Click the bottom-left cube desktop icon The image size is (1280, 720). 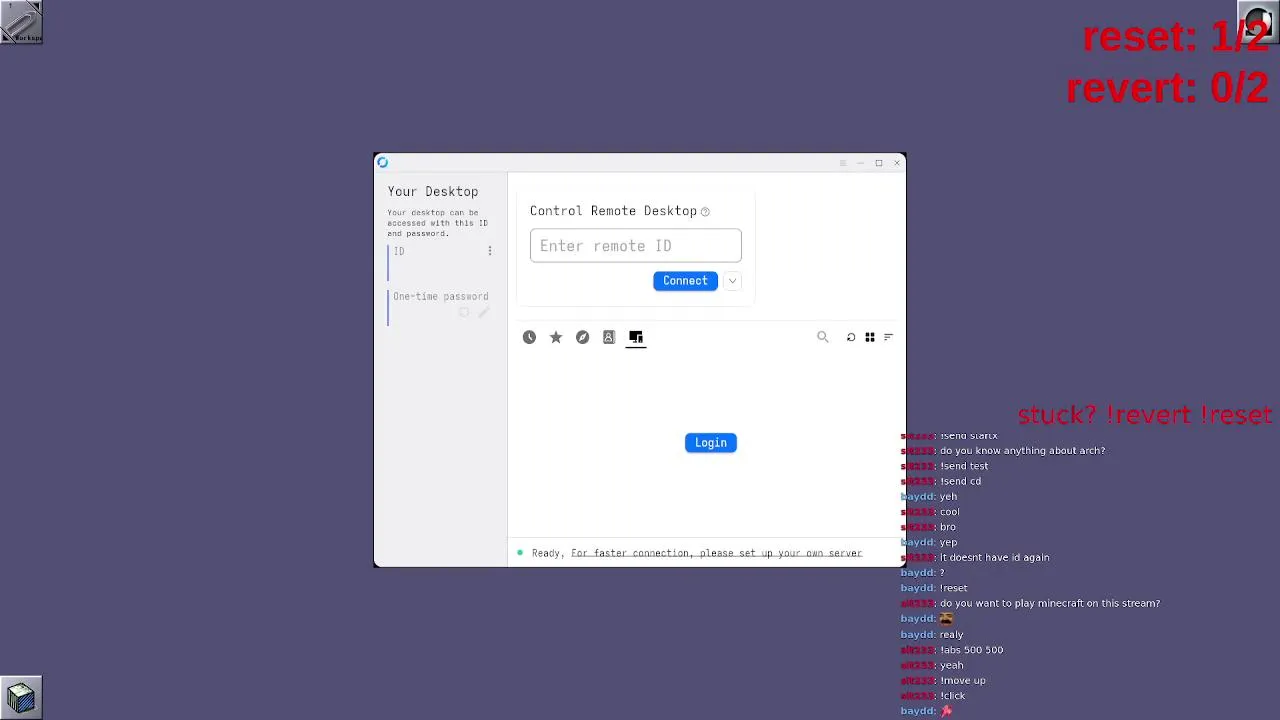(21, 697)
